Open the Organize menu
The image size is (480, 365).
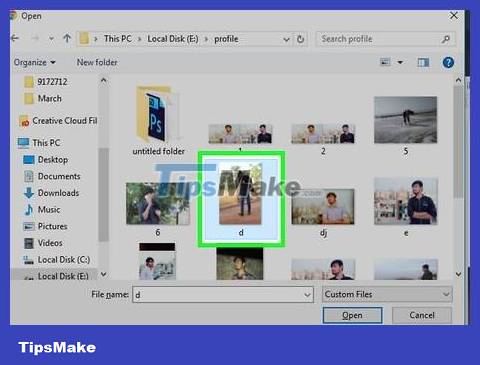click(34, 62)
